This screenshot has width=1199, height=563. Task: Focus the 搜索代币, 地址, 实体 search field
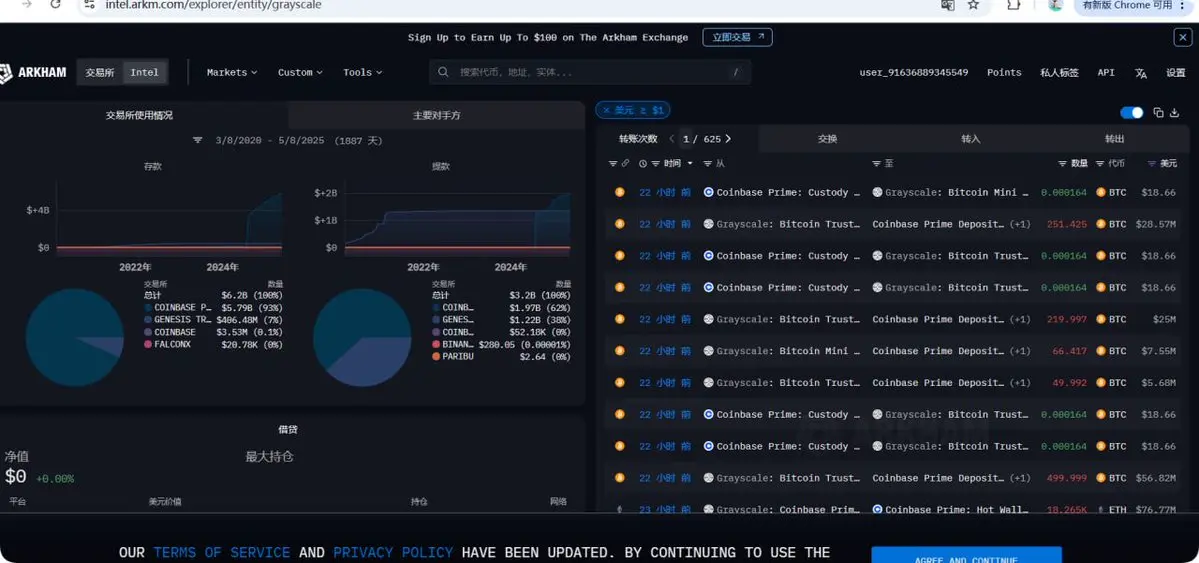click(590, 73)
